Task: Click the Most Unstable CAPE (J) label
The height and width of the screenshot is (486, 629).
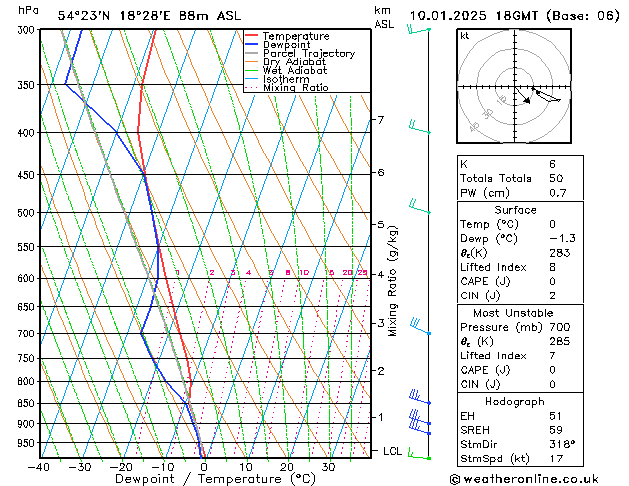Action: [485, 370]
